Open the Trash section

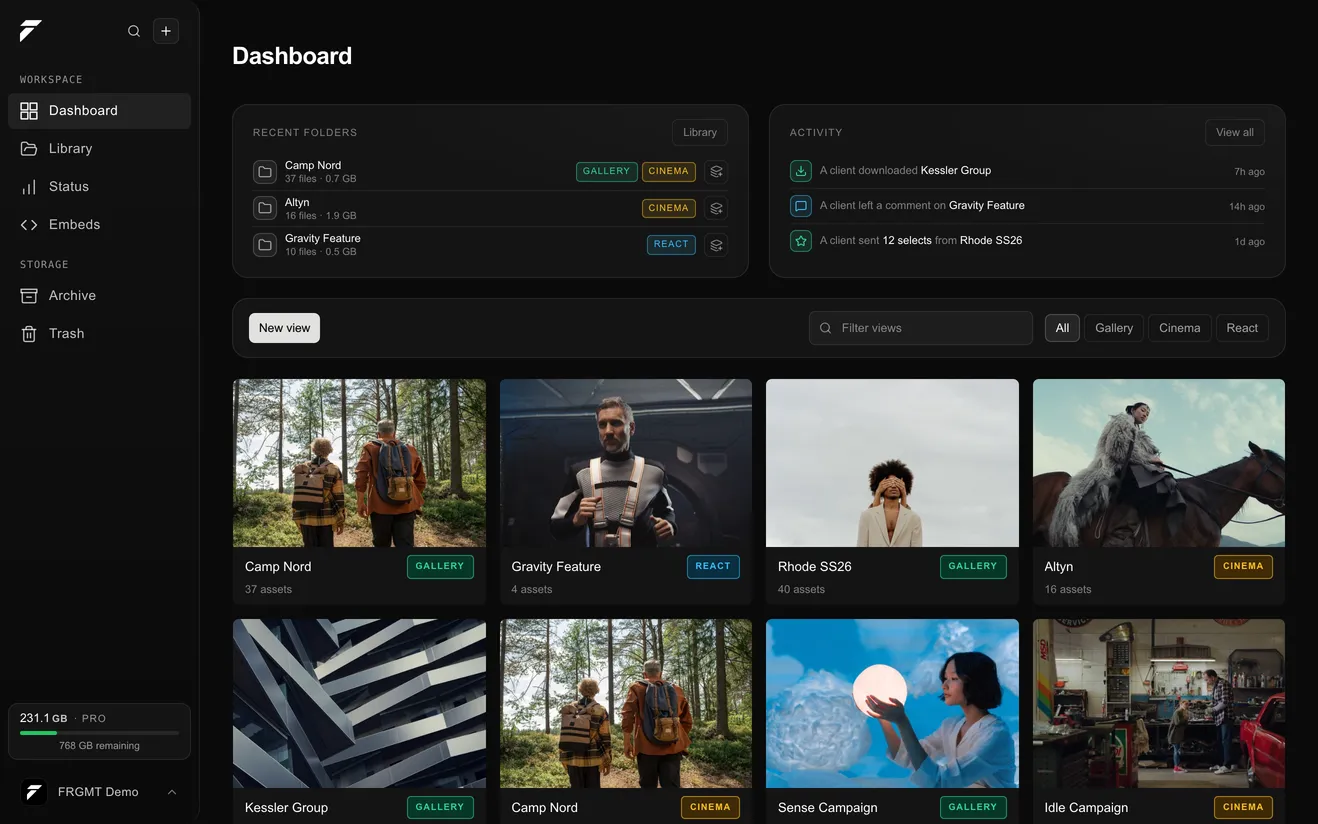pos(99,334)
